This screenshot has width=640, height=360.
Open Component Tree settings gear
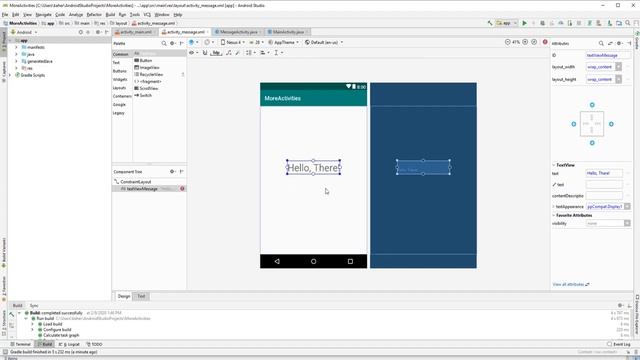172,172
